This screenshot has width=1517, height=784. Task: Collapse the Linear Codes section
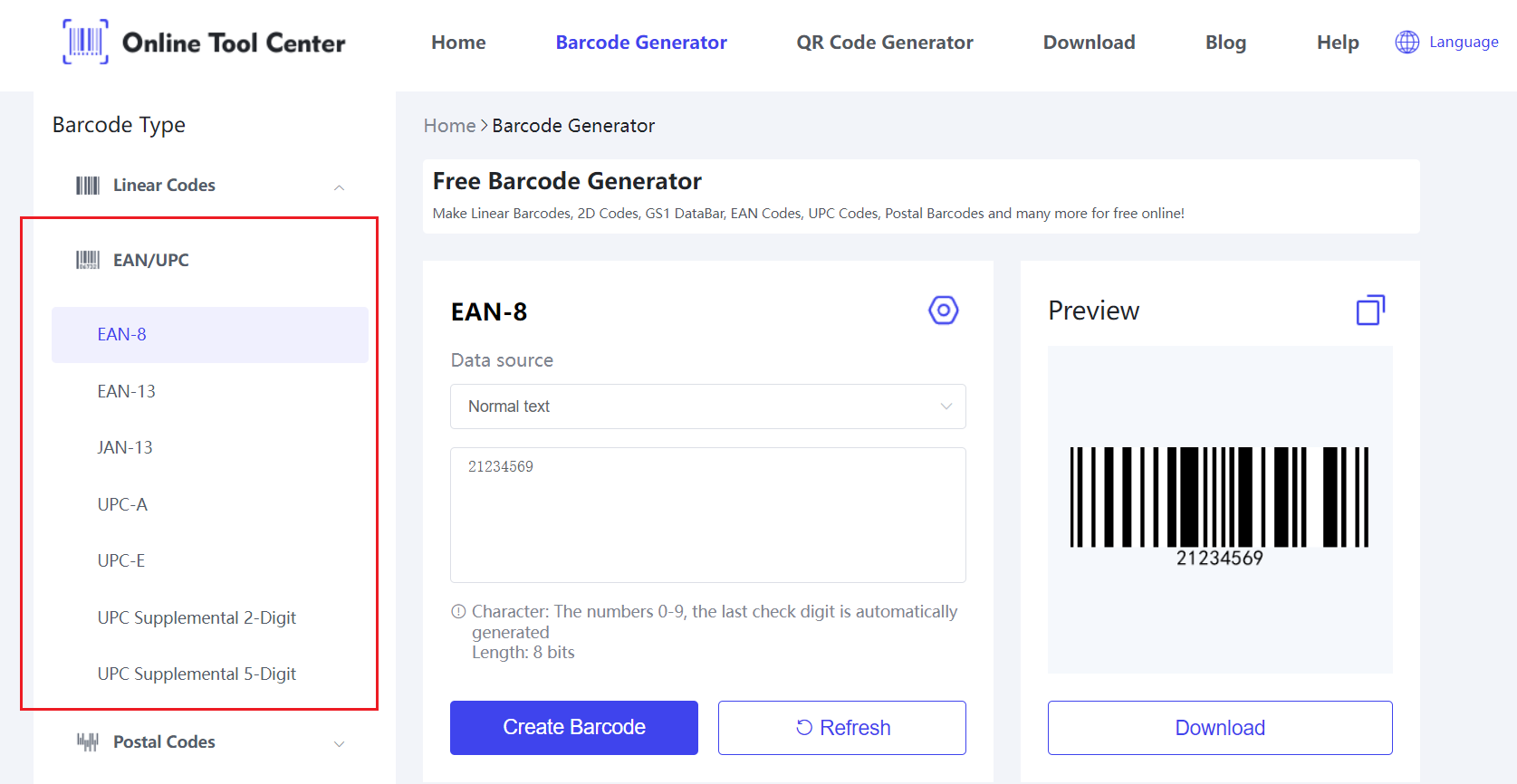[339, 187]
